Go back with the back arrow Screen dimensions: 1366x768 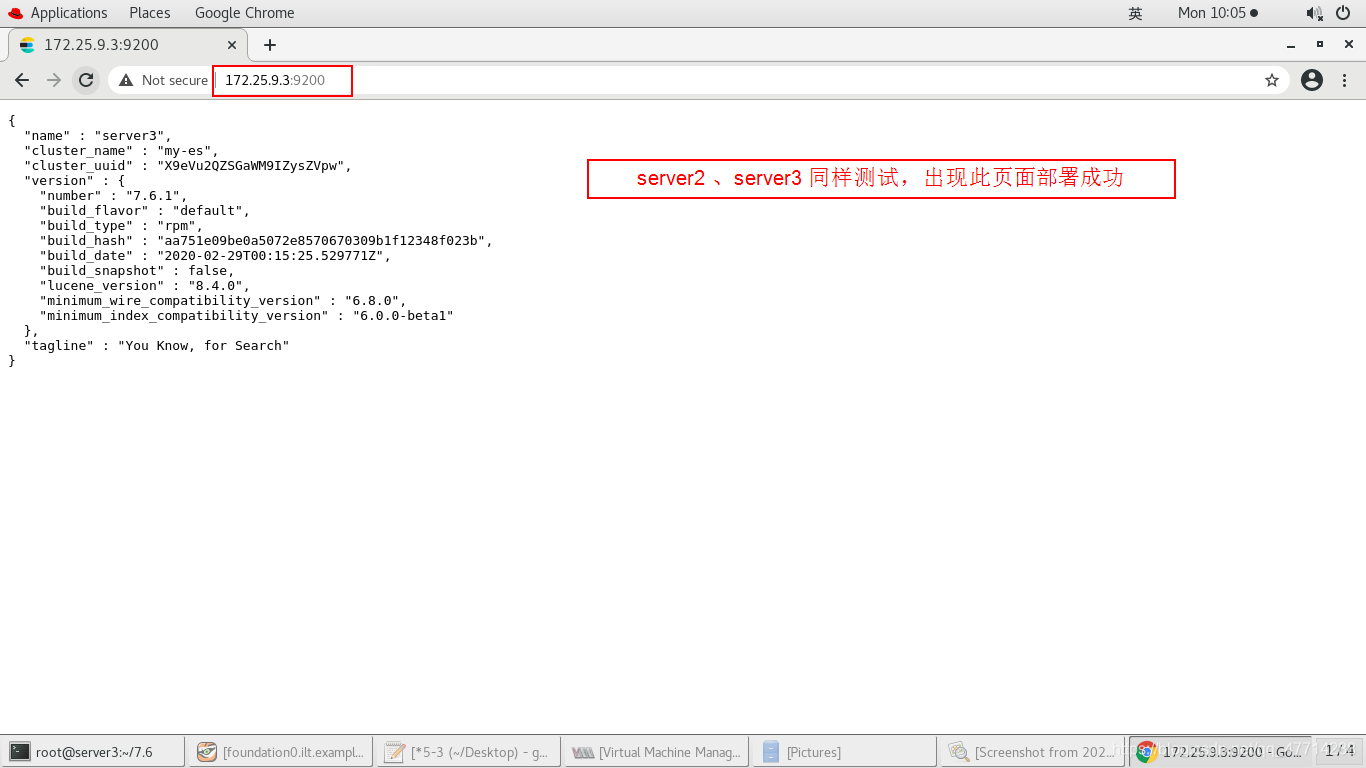(x=22, y=80)
